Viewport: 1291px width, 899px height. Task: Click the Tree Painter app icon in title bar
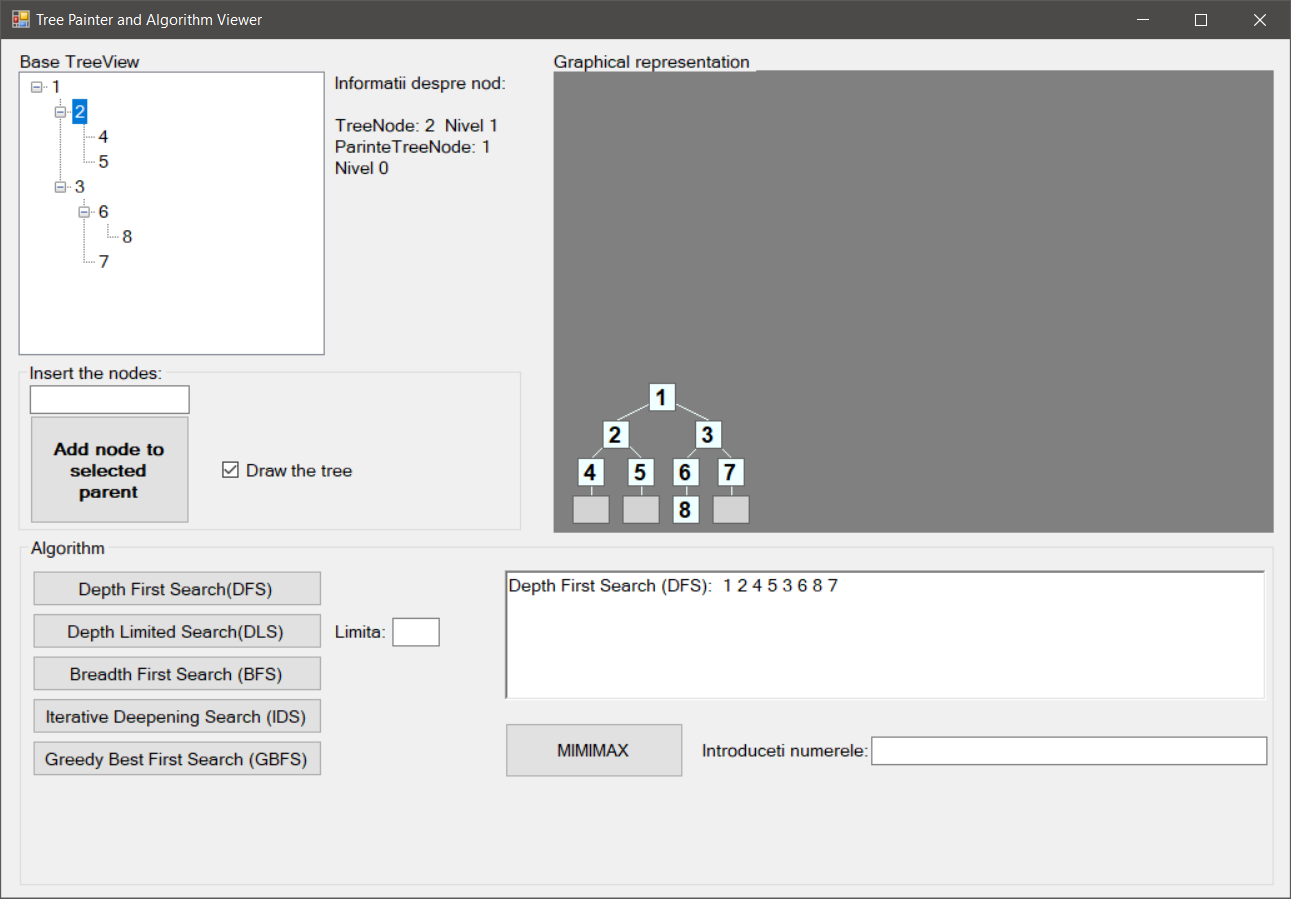20,19
